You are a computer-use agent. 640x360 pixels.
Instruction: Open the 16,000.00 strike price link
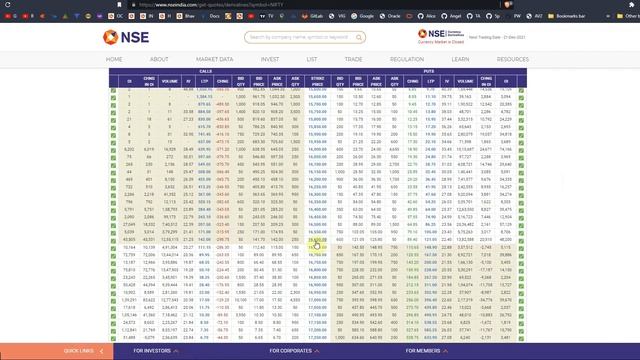click(318, 150)
